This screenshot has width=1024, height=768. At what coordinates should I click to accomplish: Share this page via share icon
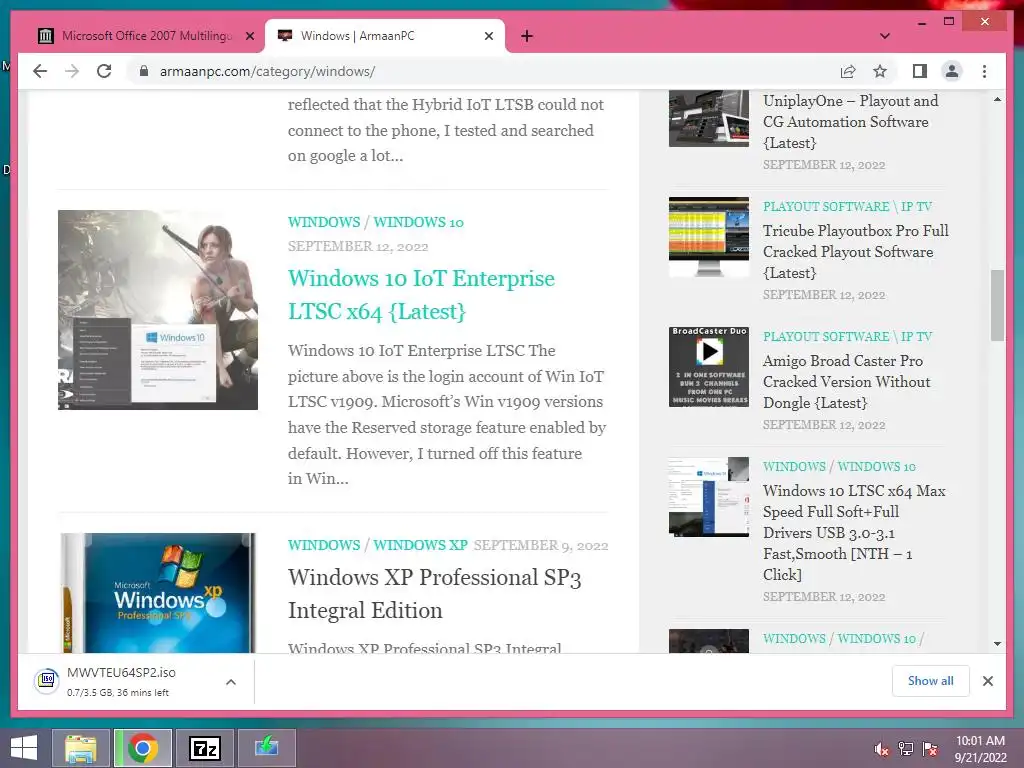point(848,71)
